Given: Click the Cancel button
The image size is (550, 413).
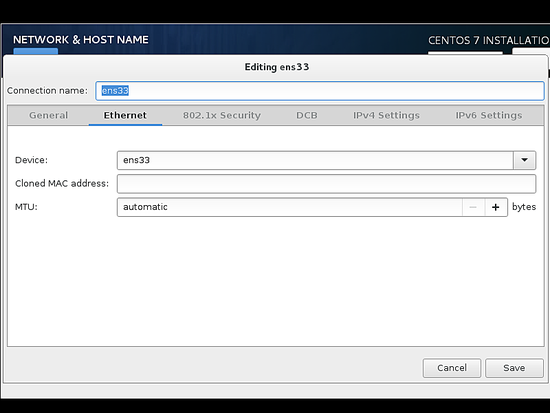Looking at the screenshot, I should point(452,368).
